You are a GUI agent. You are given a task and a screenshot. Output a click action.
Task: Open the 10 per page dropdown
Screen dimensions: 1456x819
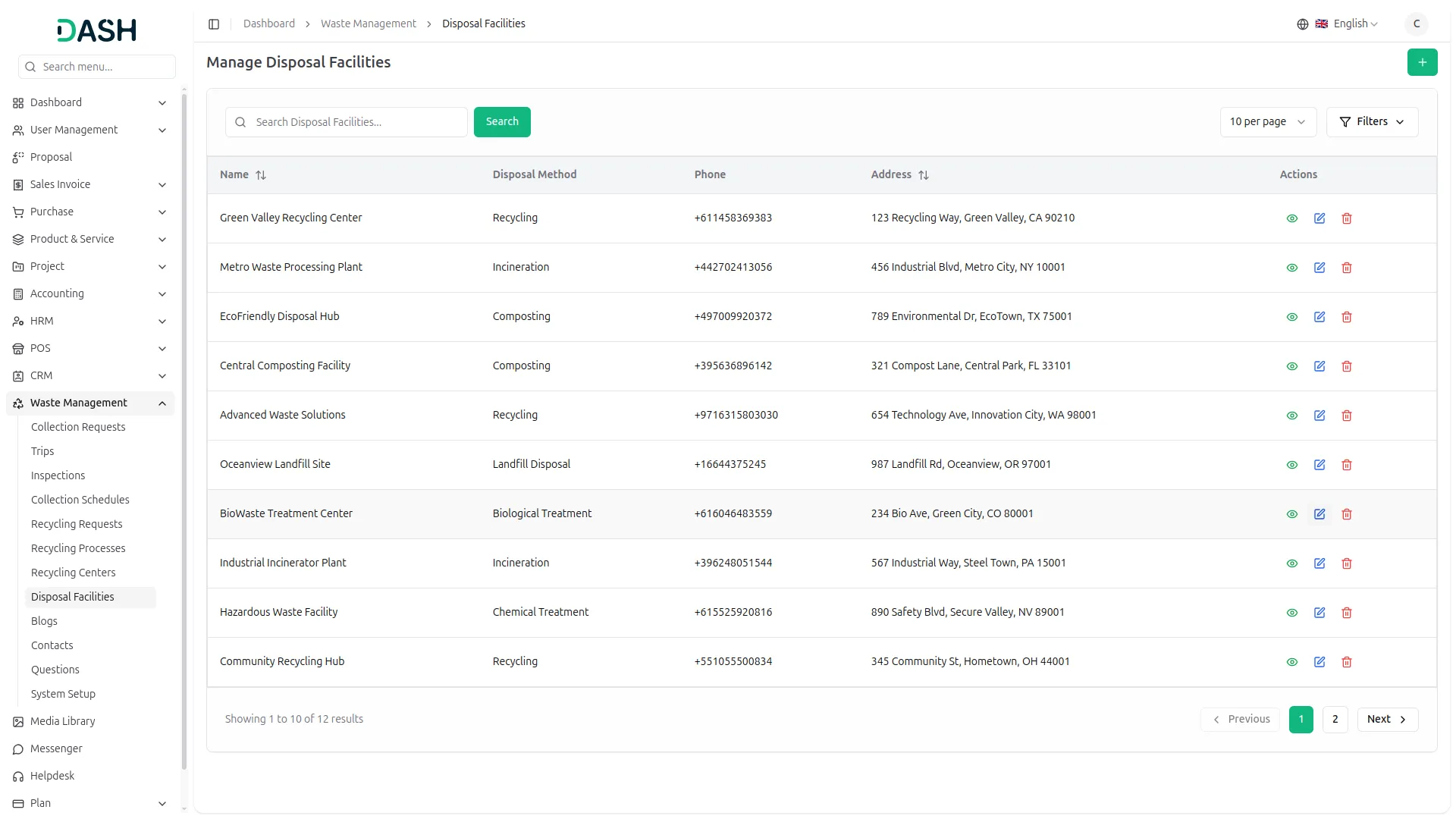click(x=1267, y=122)
